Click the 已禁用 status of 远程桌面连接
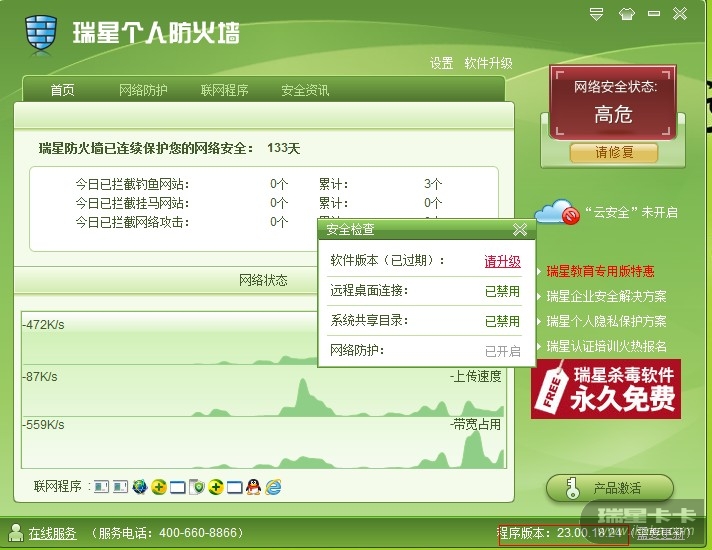This screenshot has width=712, height=550. 502,291
